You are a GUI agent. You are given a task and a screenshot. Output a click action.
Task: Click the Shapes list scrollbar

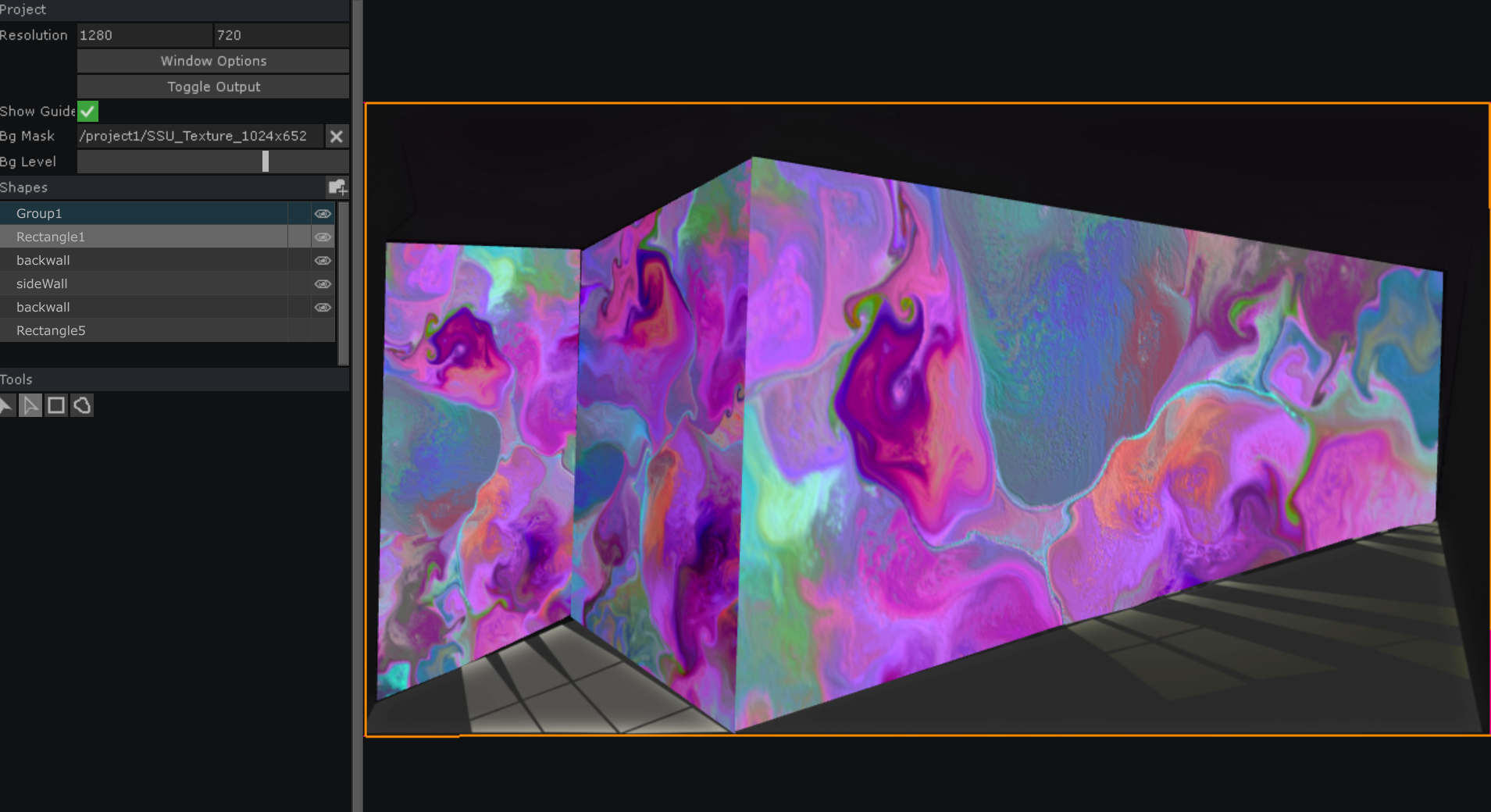(x=344, y=273)
